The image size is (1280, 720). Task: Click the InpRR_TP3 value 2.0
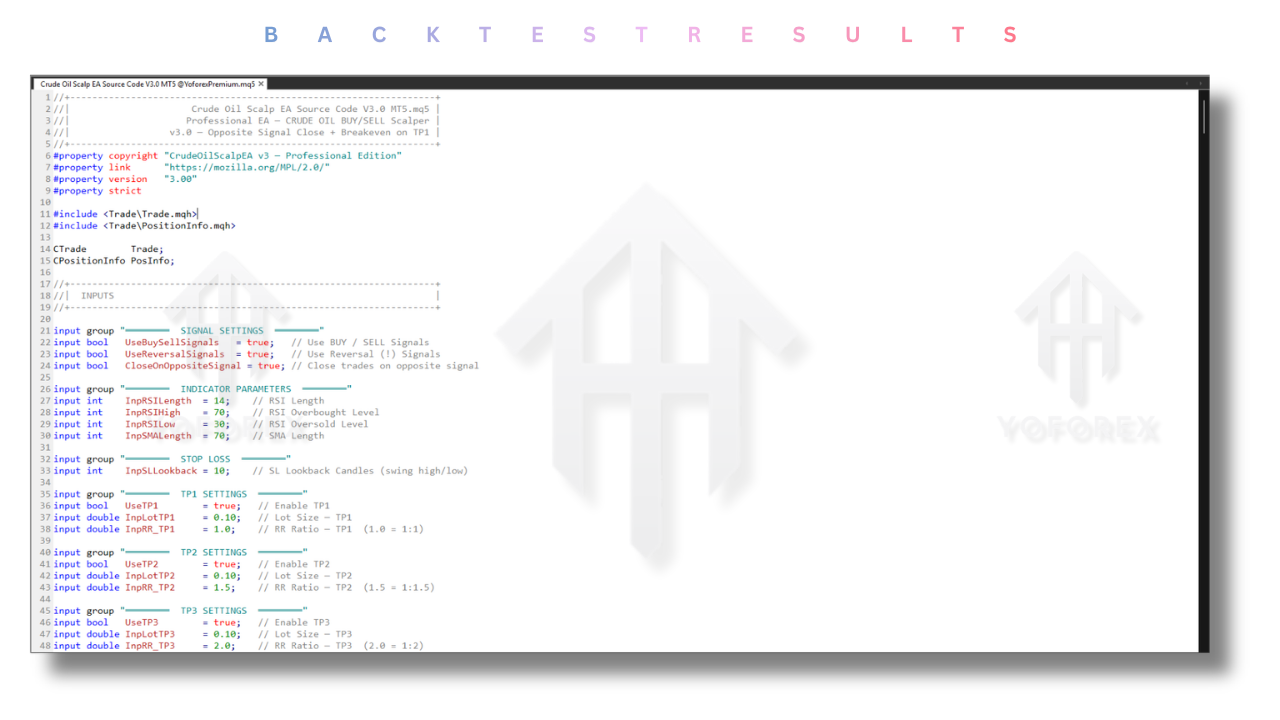click(x=221, y=646)
